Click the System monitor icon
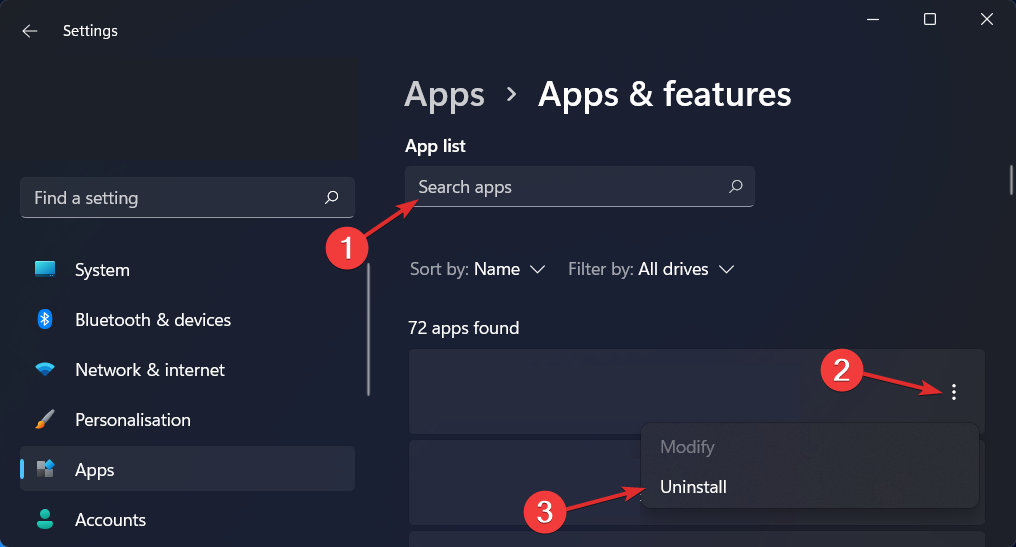1016x547 pixels. coord(45,270)
